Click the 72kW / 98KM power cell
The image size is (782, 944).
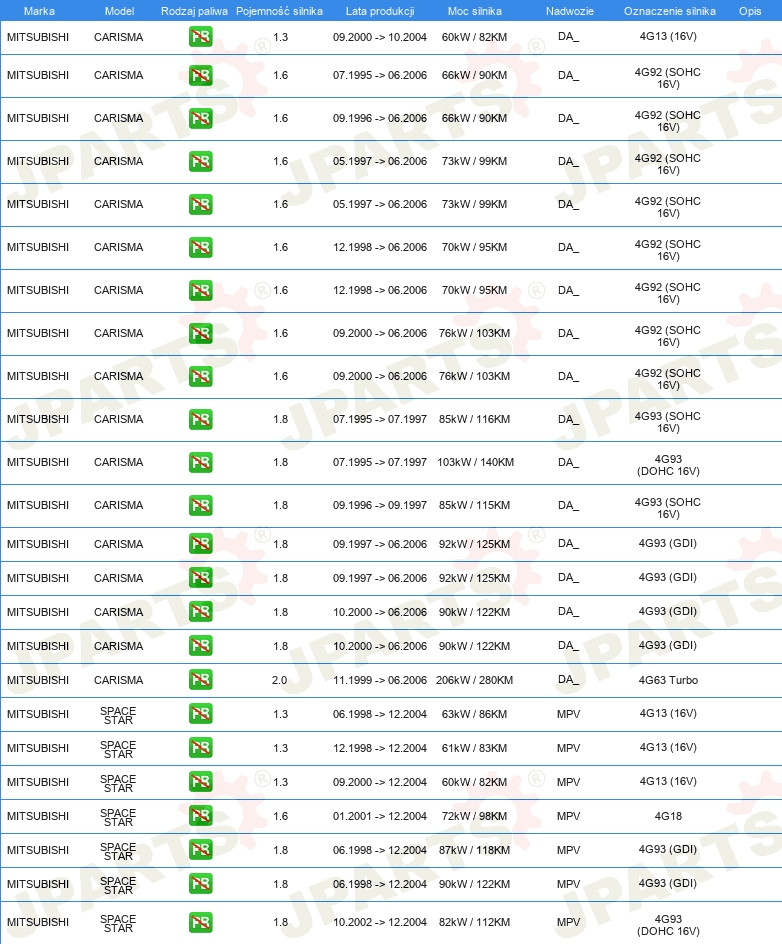pos(474,816)
